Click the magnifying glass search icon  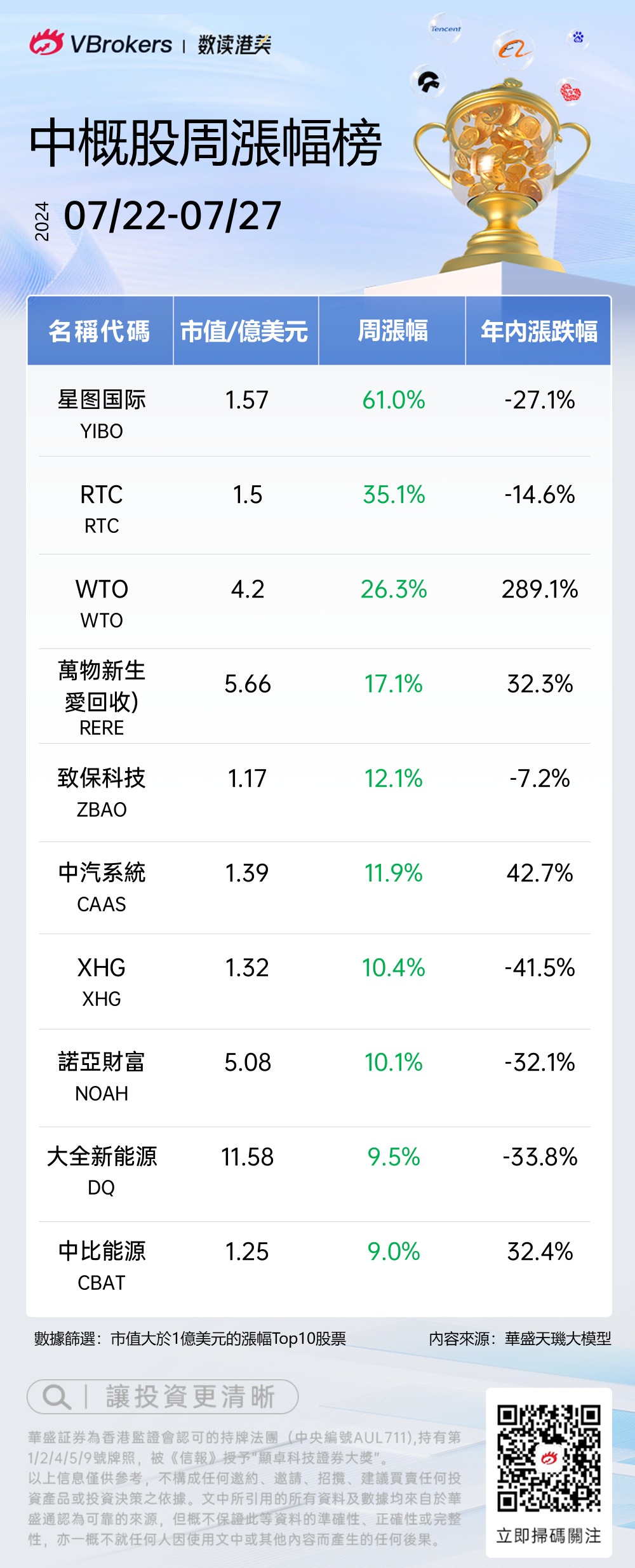[x=56, y=1397]
